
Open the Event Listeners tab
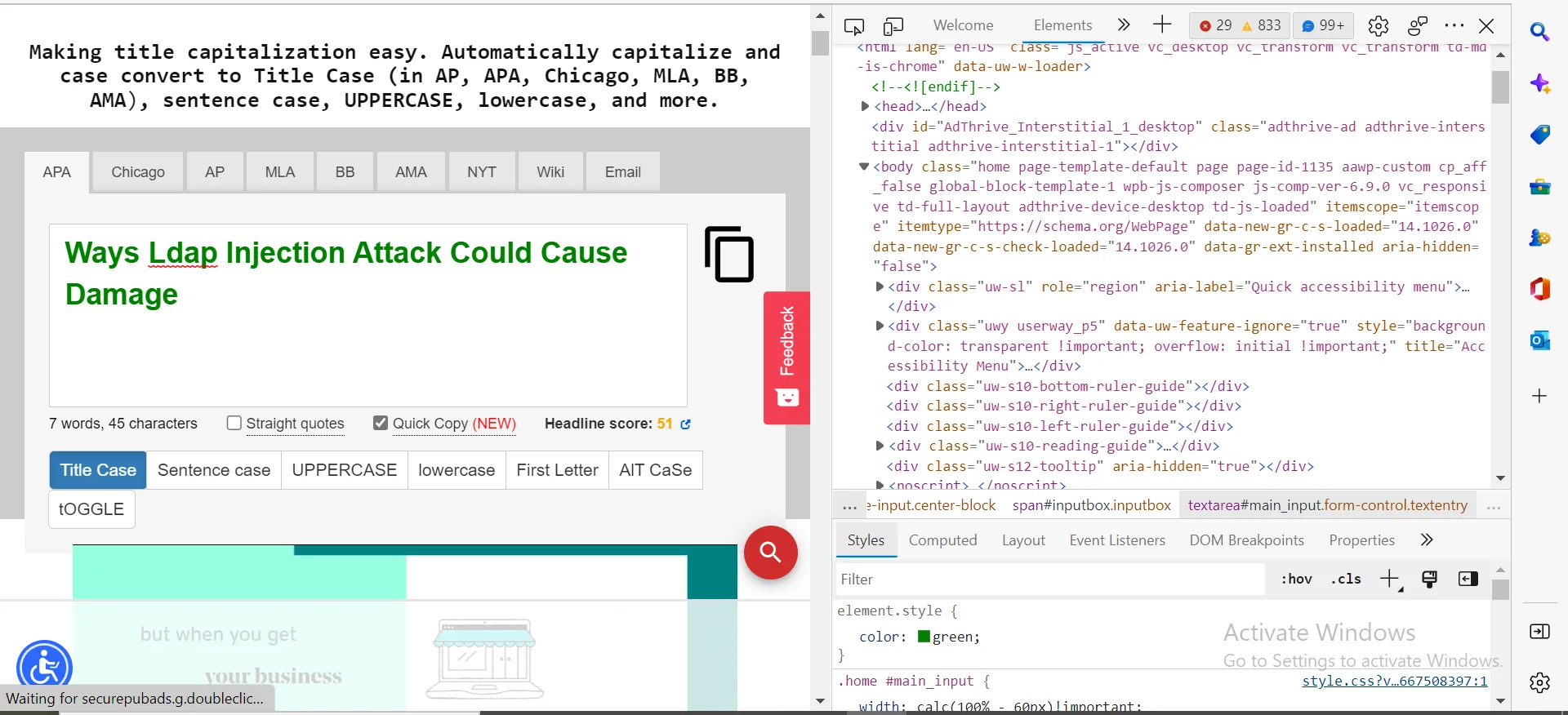(1117, 540)
